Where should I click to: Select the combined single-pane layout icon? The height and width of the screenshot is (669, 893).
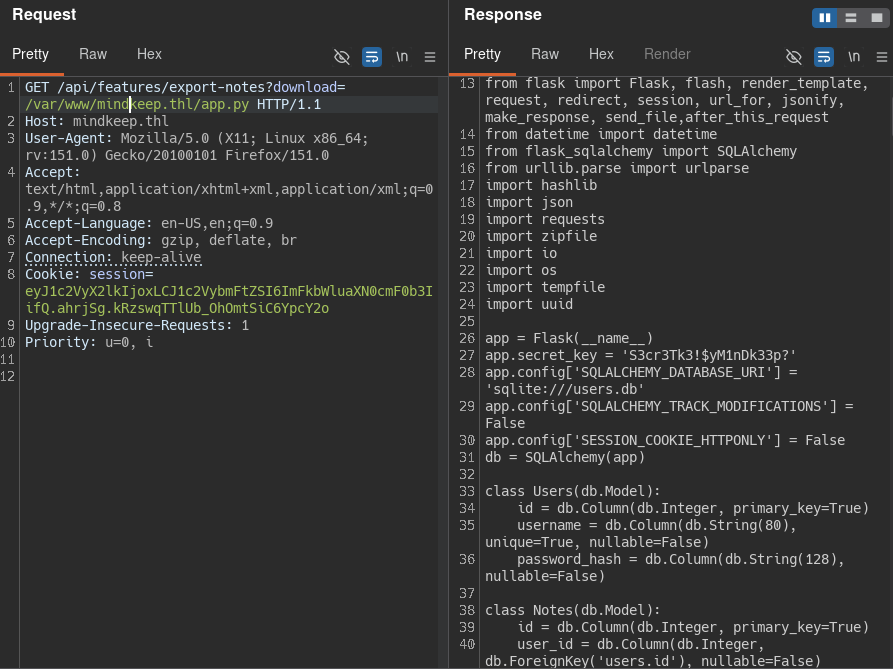tap(876, 18)
